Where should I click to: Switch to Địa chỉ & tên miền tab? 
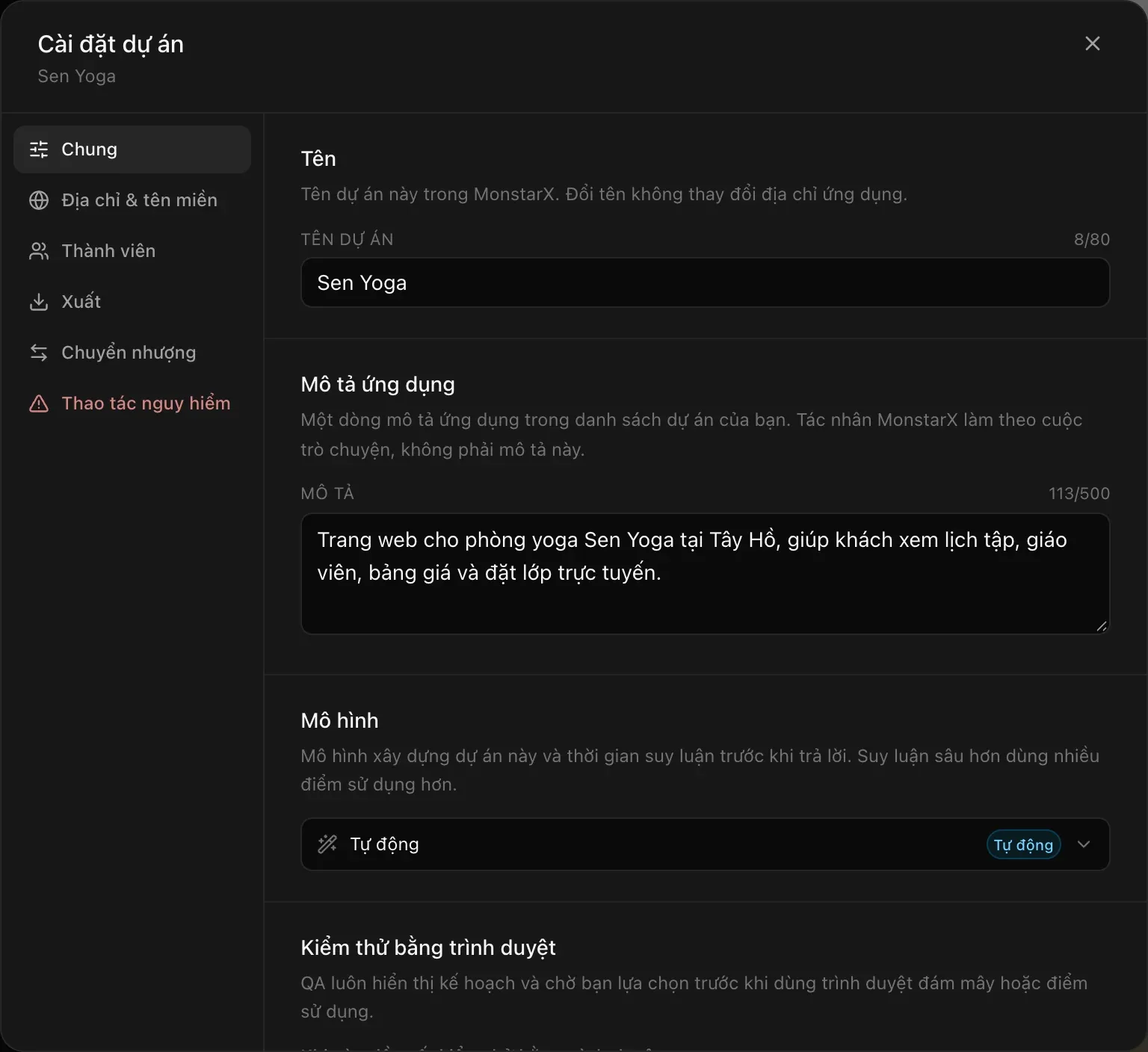[x=132, y=200]
